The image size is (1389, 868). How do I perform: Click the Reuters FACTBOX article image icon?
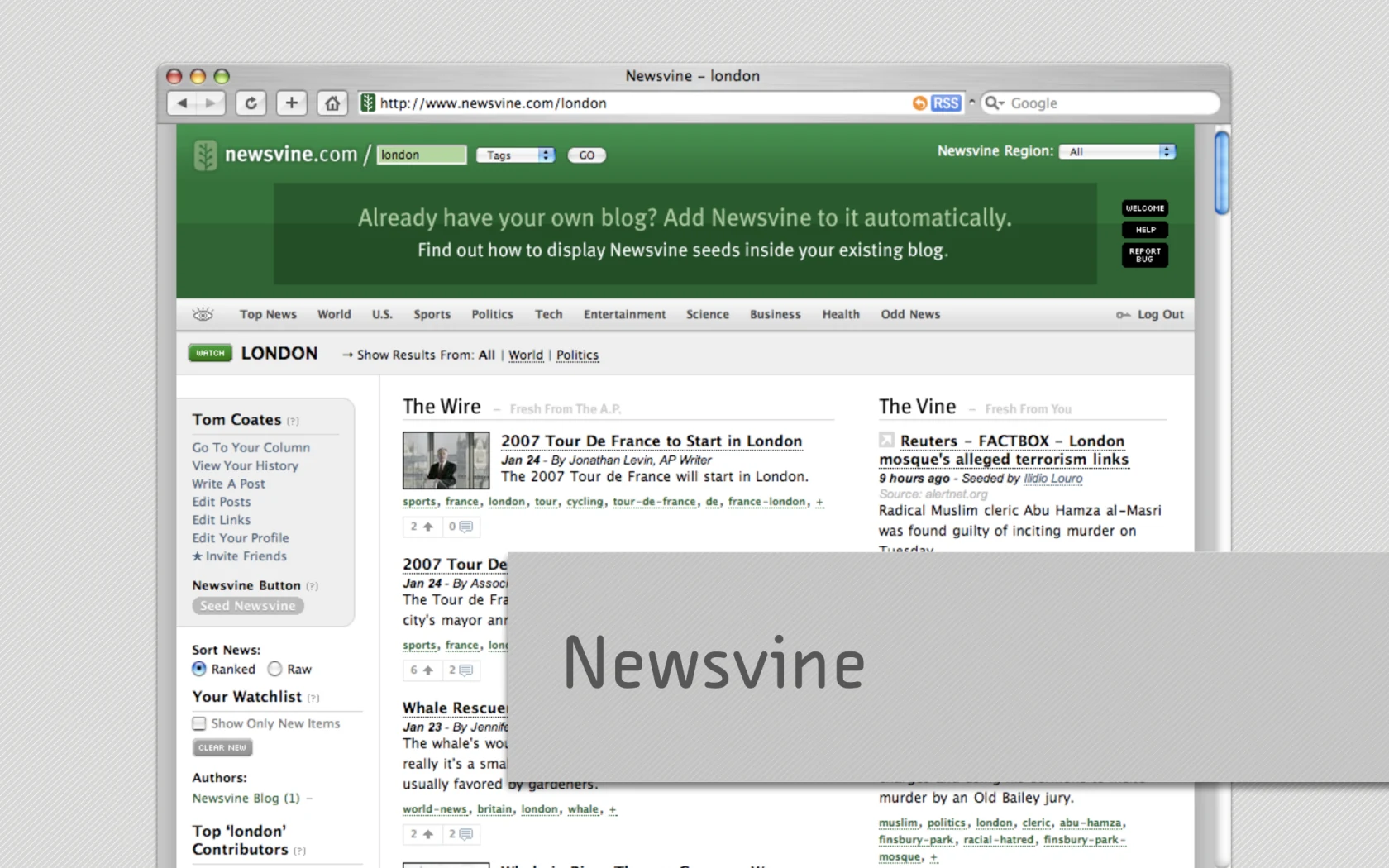click(886, 441)
